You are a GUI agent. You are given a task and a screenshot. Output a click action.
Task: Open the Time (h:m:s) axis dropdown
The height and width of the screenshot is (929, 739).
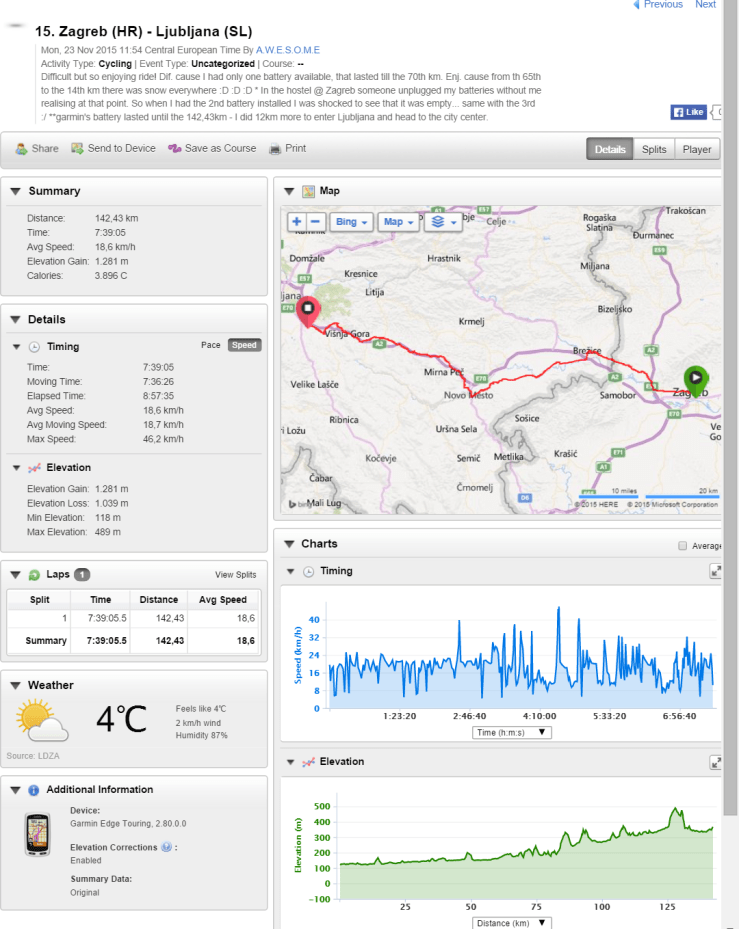point(512,732)
